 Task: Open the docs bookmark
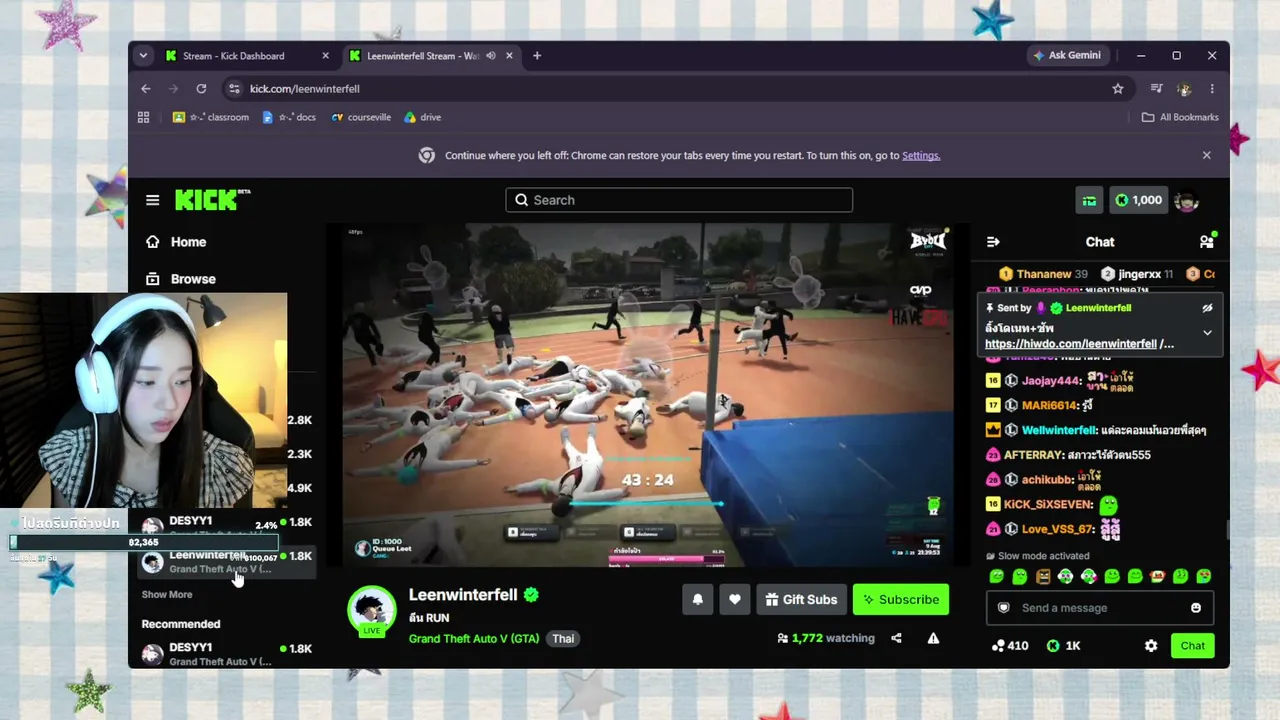coord(289,117)
